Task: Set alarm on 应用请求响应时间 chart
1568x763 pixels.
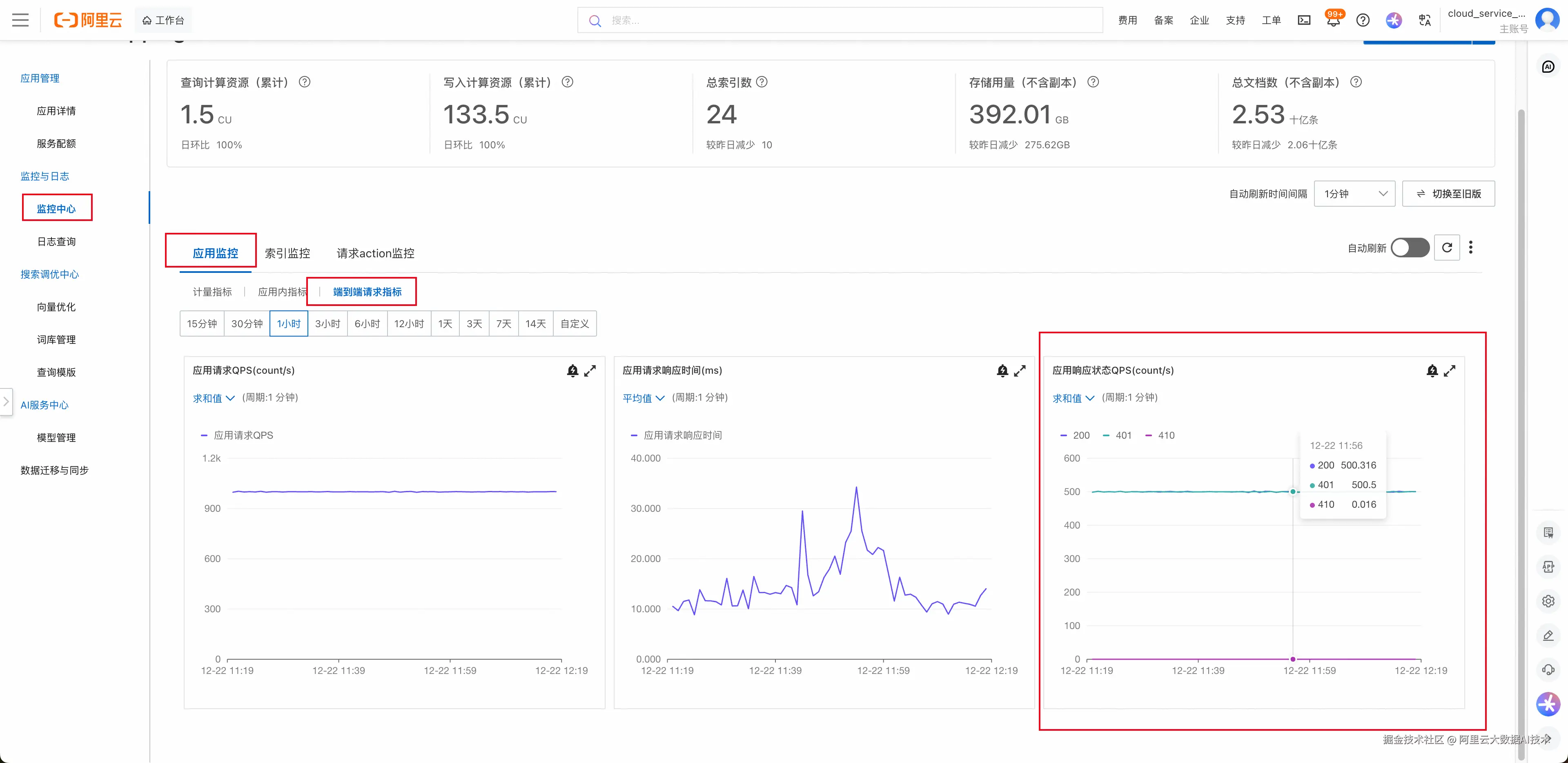Action: point(1002,371)
